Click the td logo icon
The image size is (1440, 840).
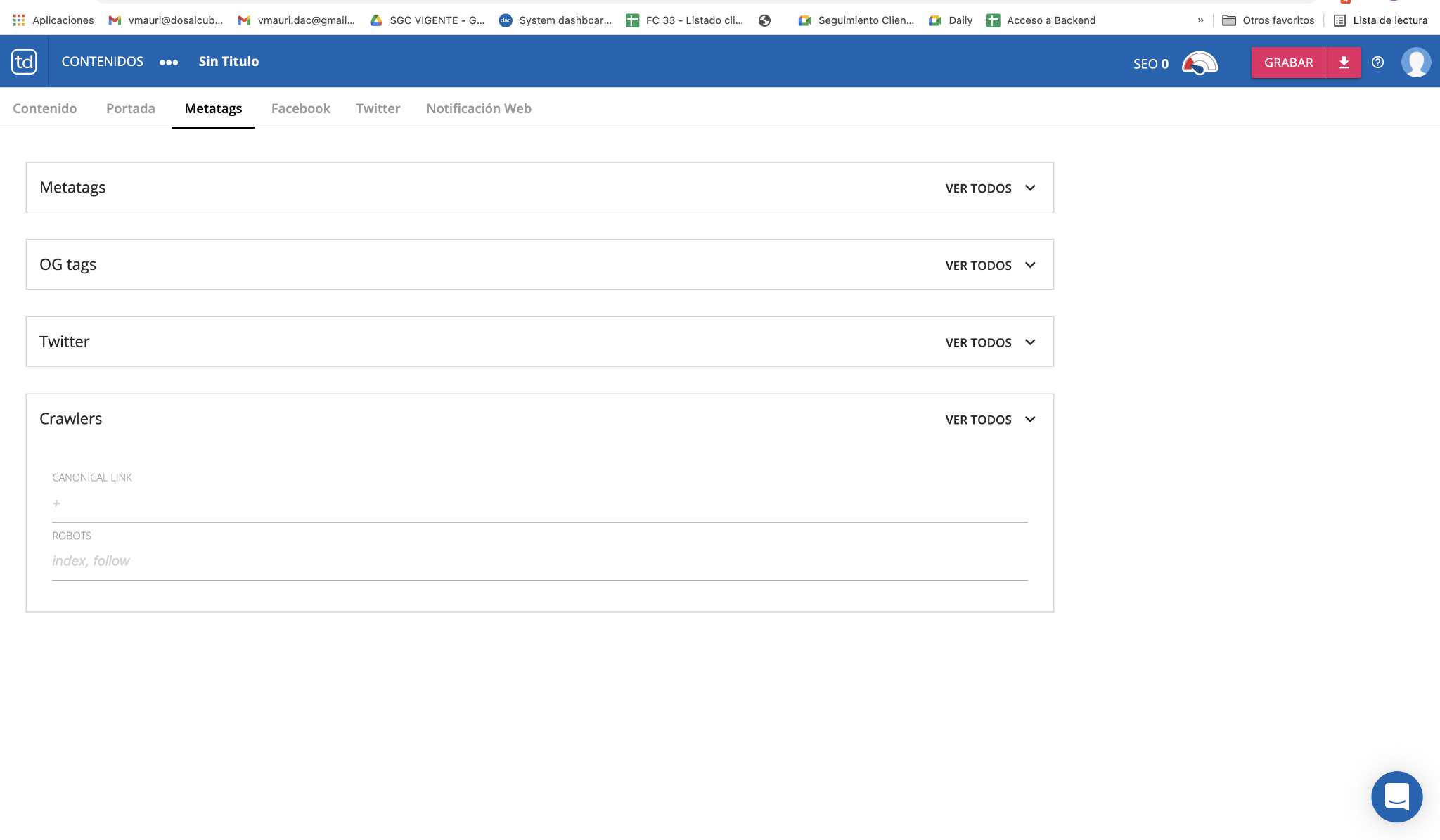pos(24,62)
